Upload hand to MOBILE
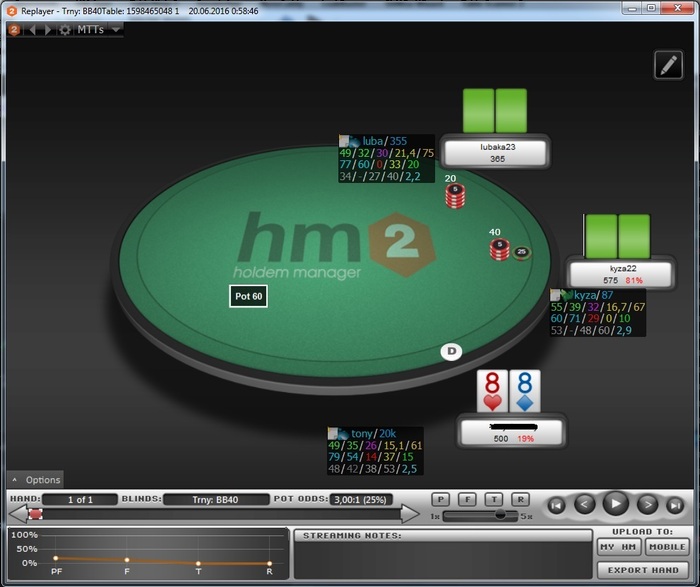Image resolution: width=700 pixels, height=587 pixels. click(667, 547)
